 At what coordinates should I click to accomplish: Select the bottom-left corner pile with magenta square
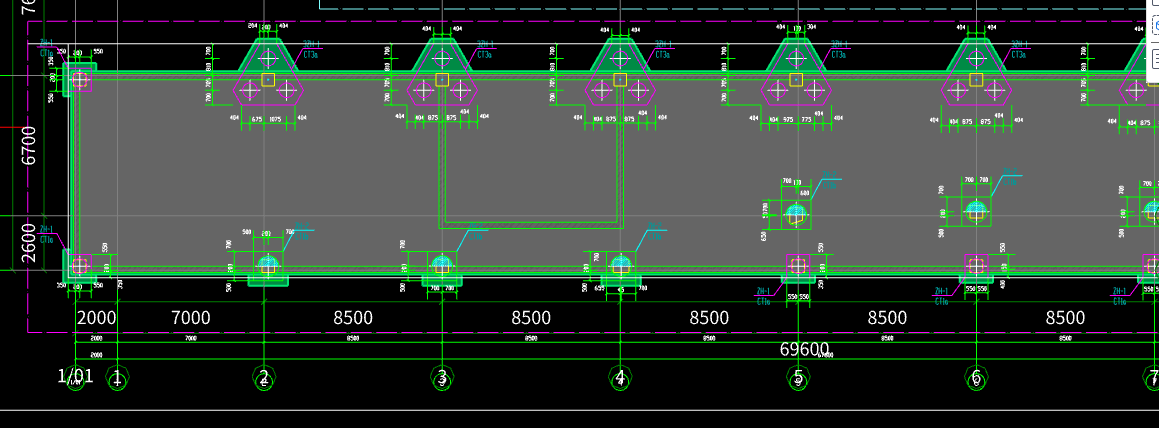[80, 265]
